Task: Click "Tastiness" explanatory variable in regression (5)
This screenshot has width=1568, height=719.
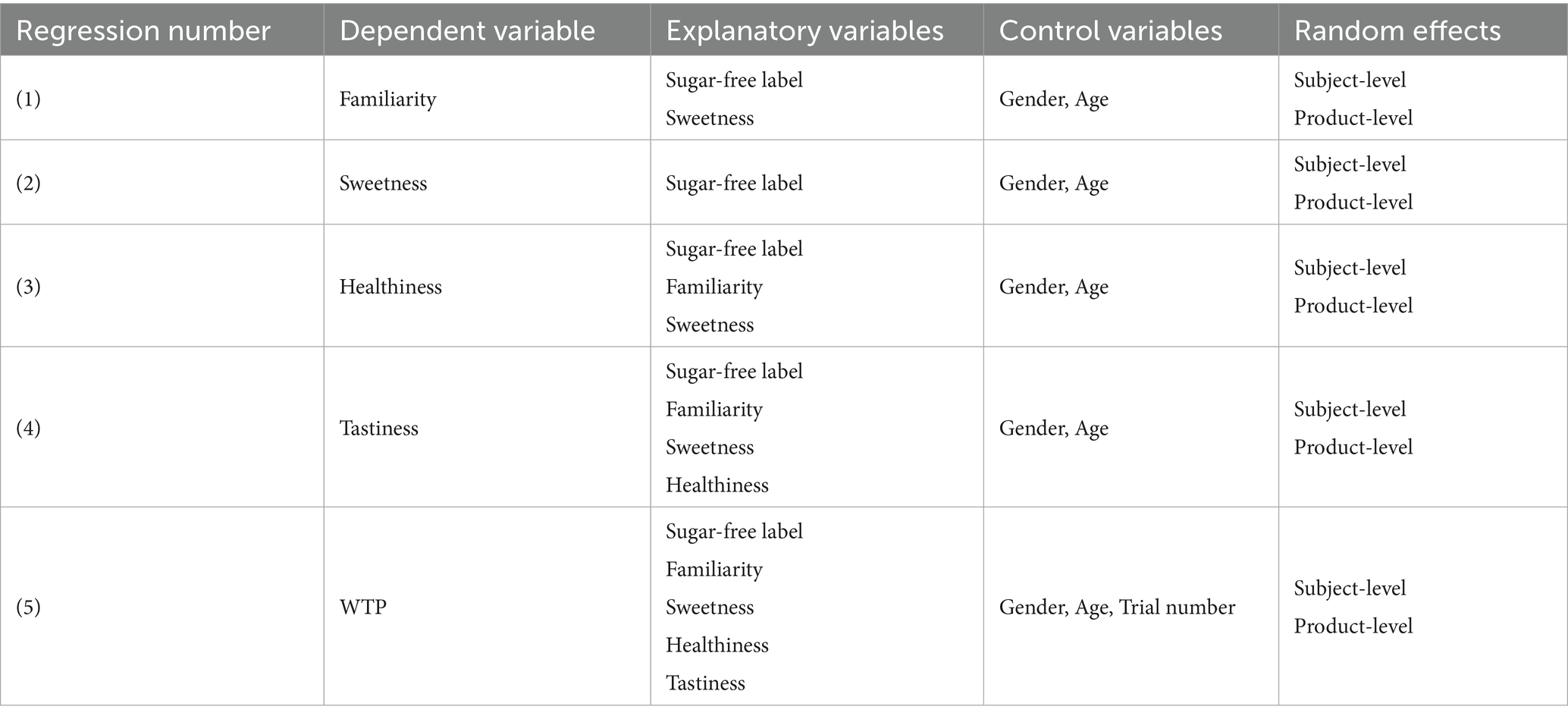Action: point(705,683)
